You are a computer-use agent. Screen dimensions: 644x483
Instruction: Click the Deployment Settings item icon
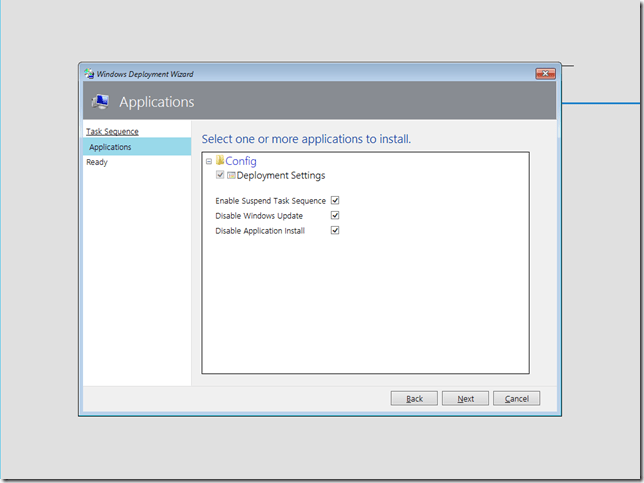pos(231,175)
